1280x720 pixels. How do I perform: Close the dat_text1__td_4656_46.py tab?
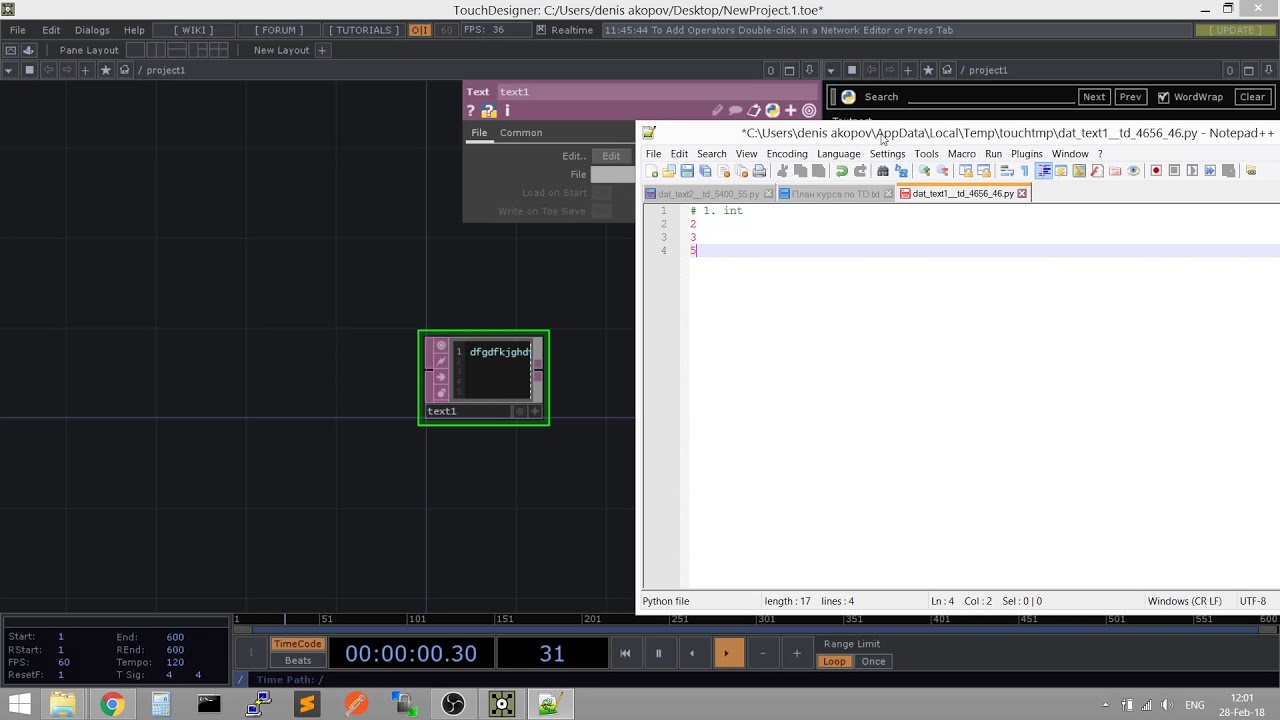click(x=1022, y=194)
